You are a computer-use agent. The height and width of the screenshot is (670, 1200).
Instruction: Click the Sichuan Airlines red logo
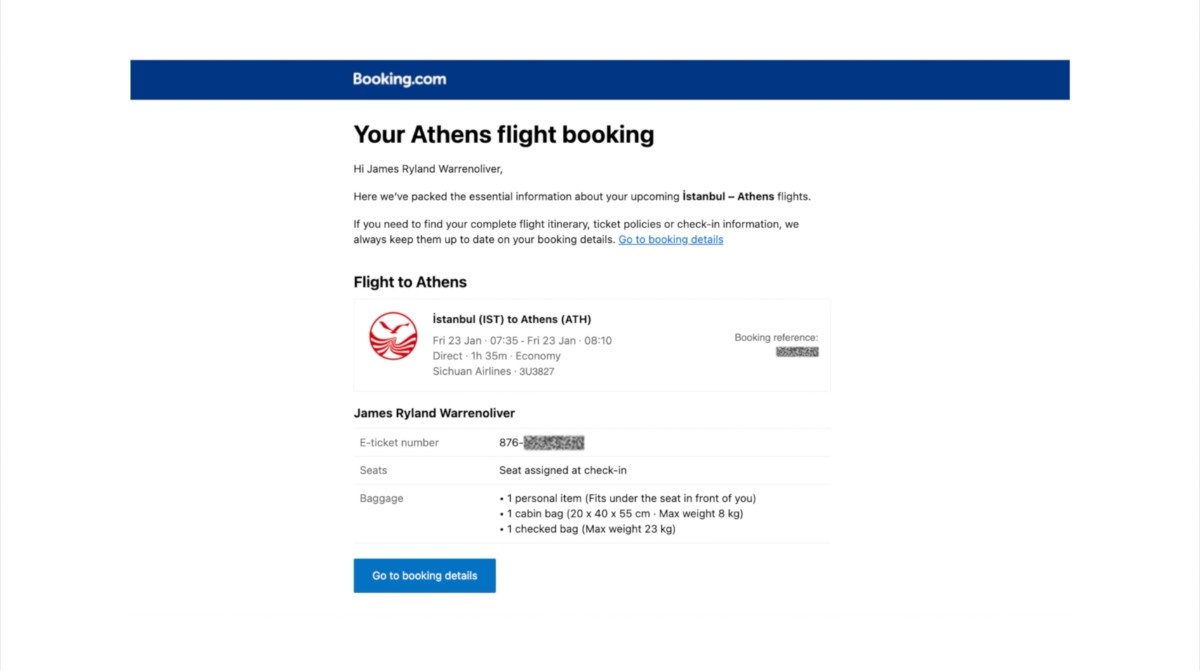[393, 336]
